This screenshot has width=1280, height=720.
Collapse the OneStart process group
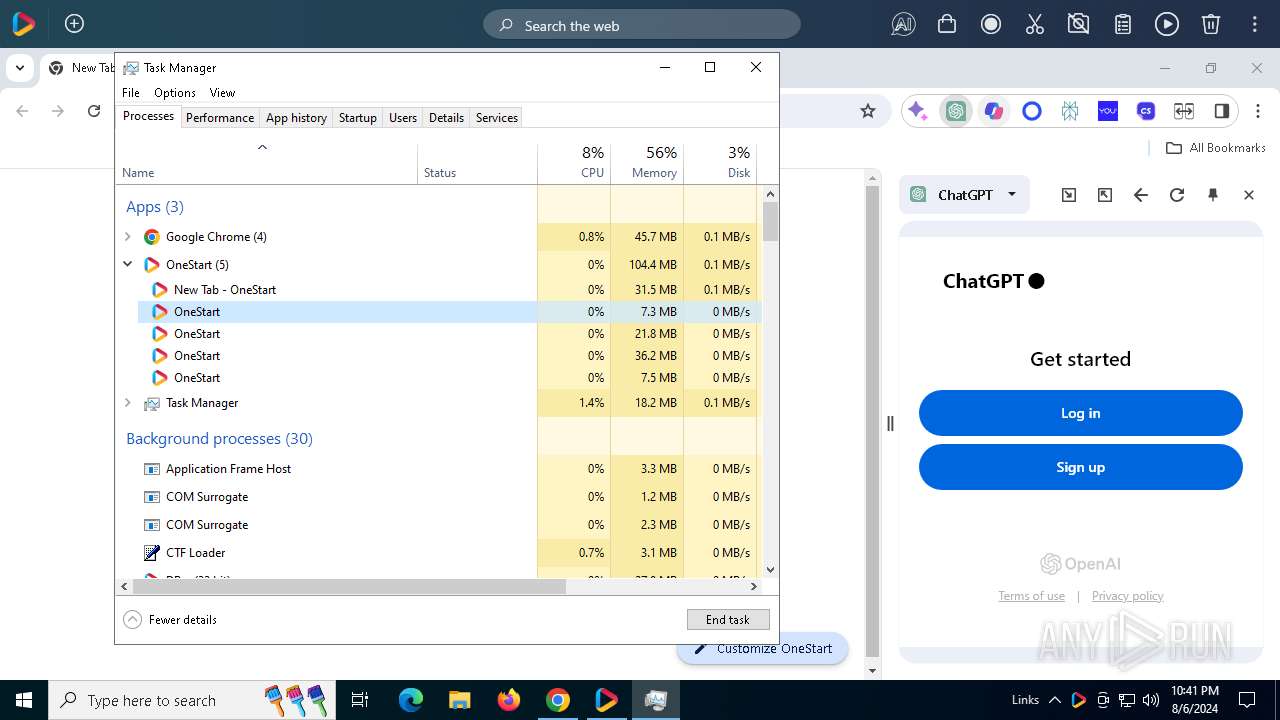point(127,265)
